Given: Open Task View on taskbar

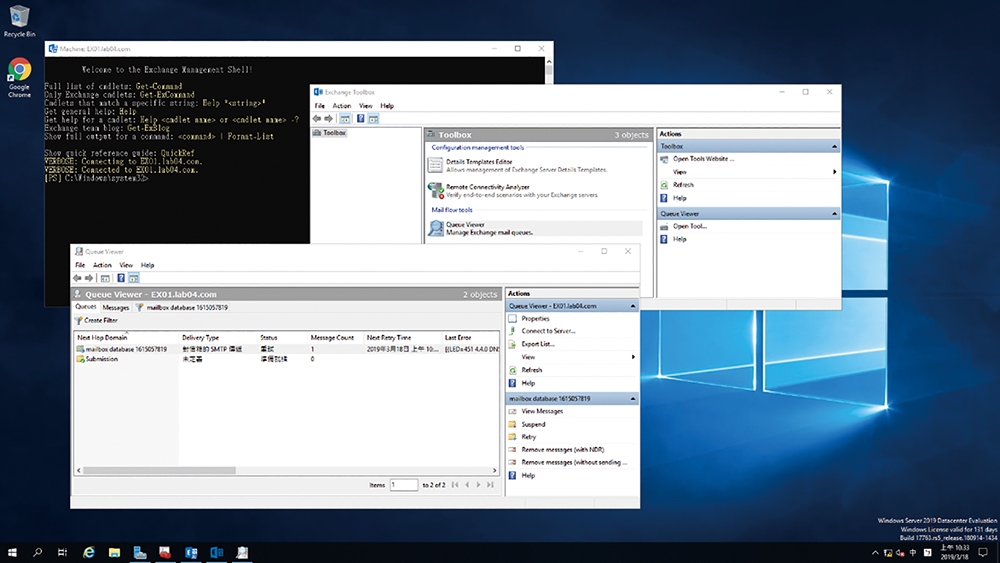Looking at the screenshot, I should coord(62,552).
